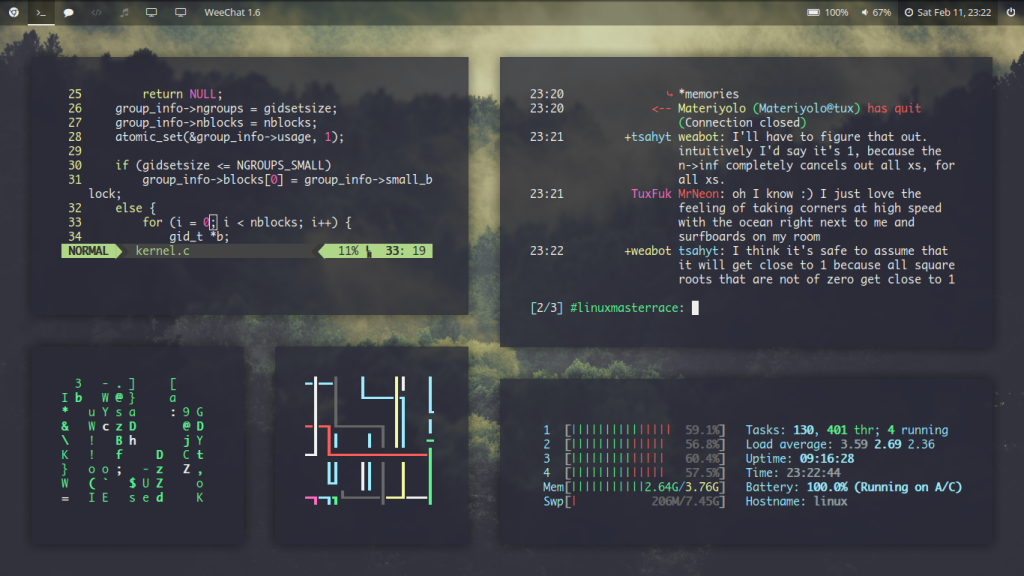Switch to the #linuxmasterrace buffer tab
This screenshot has height=576, width=1024.
pyautogui.click(x=625, y=307)
